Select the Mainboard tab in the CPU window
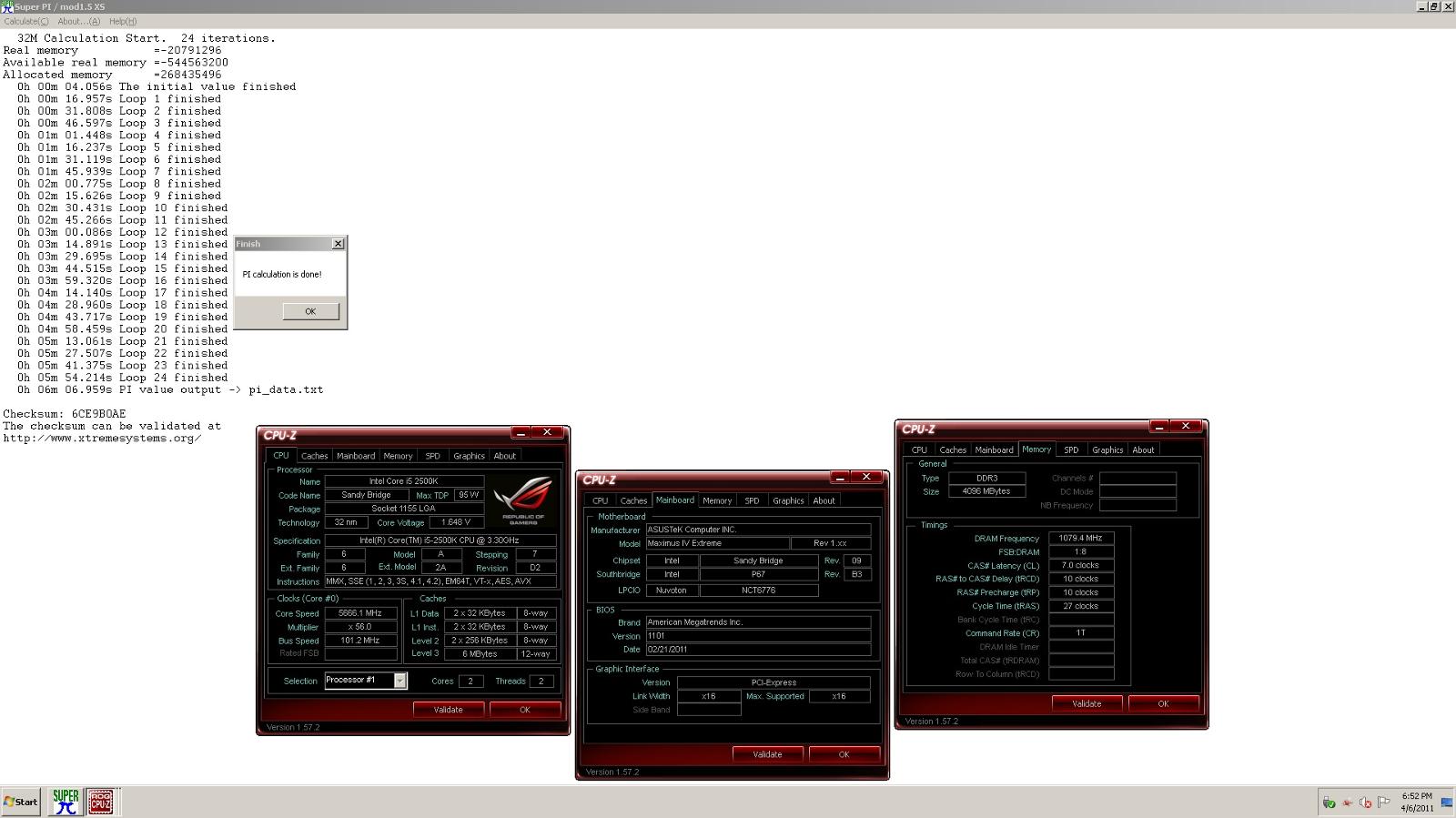The height and width of the screenshot is (818, 1456). point(356,456)
